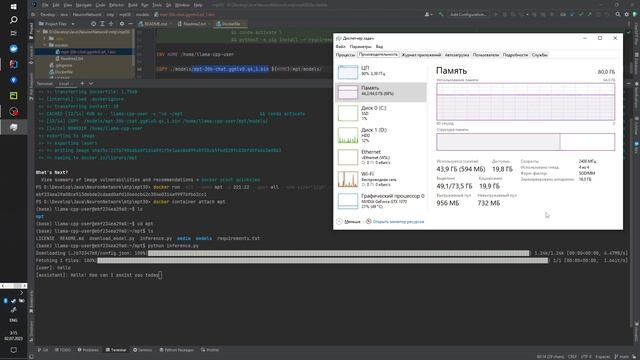This screenshot has height=360, width=640.
Task: Click the terminal prompt after assistant reply
Action: click(160, 275)
